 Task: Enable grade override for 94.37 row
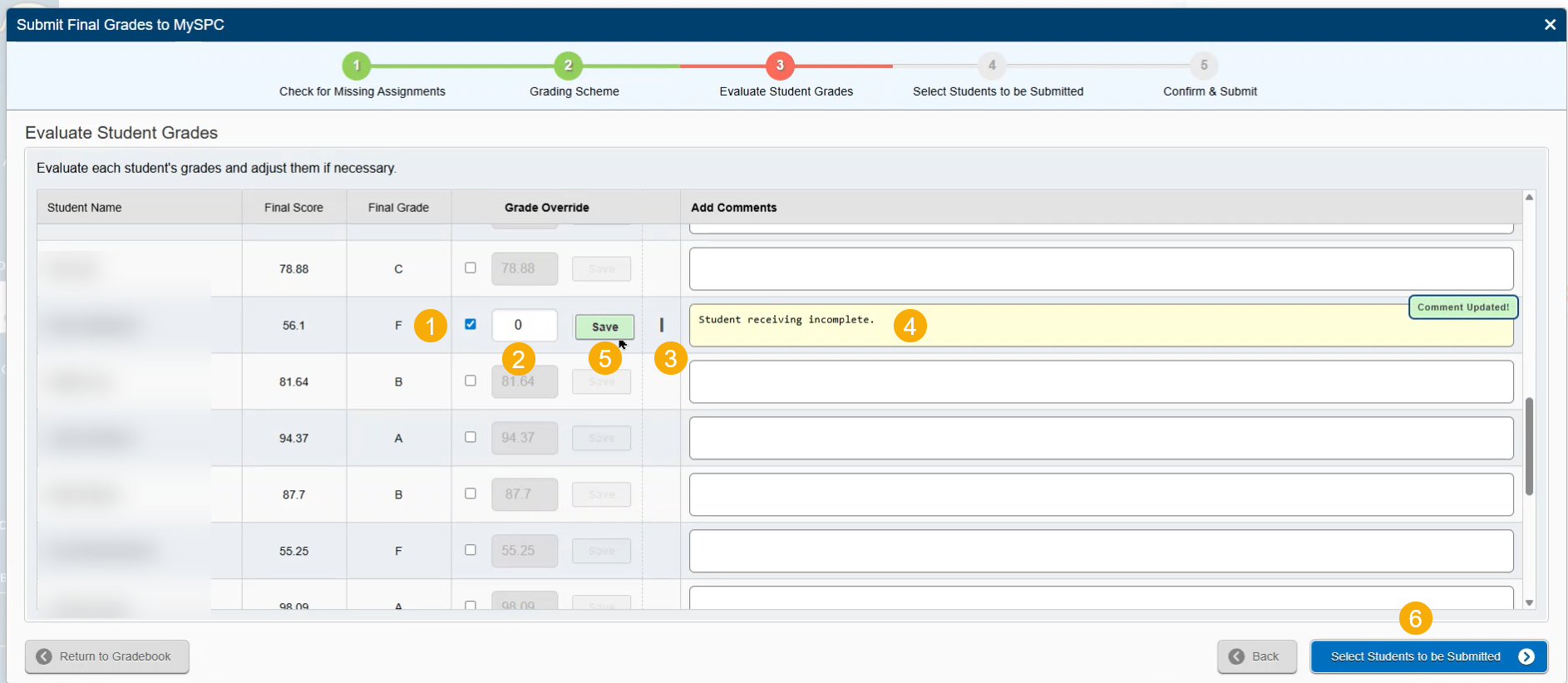tap(471, 437)
